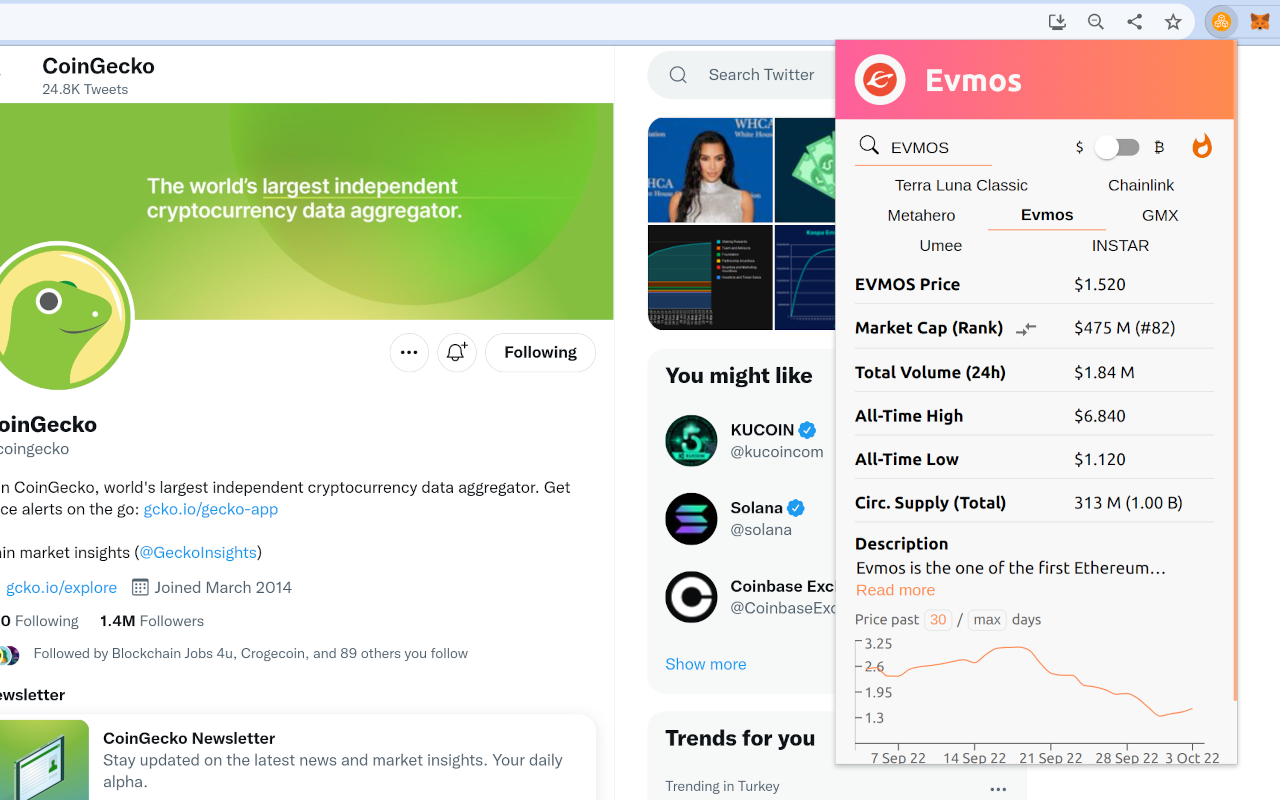
Task: Open the Kim Kardashian media thumbnail
Action: [710, 170]
